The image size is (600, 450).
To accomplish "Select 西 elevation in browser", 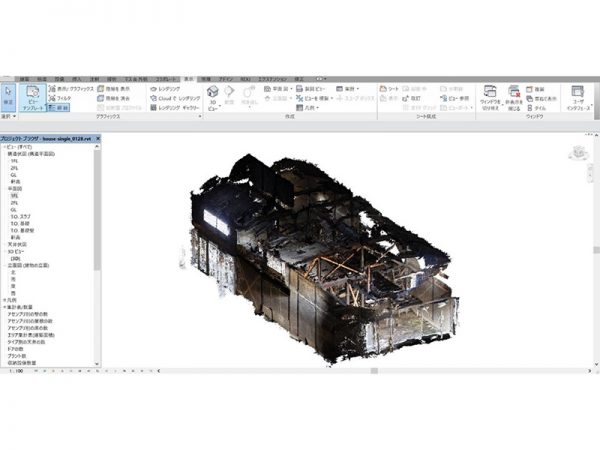I will (x=13, y=293).
